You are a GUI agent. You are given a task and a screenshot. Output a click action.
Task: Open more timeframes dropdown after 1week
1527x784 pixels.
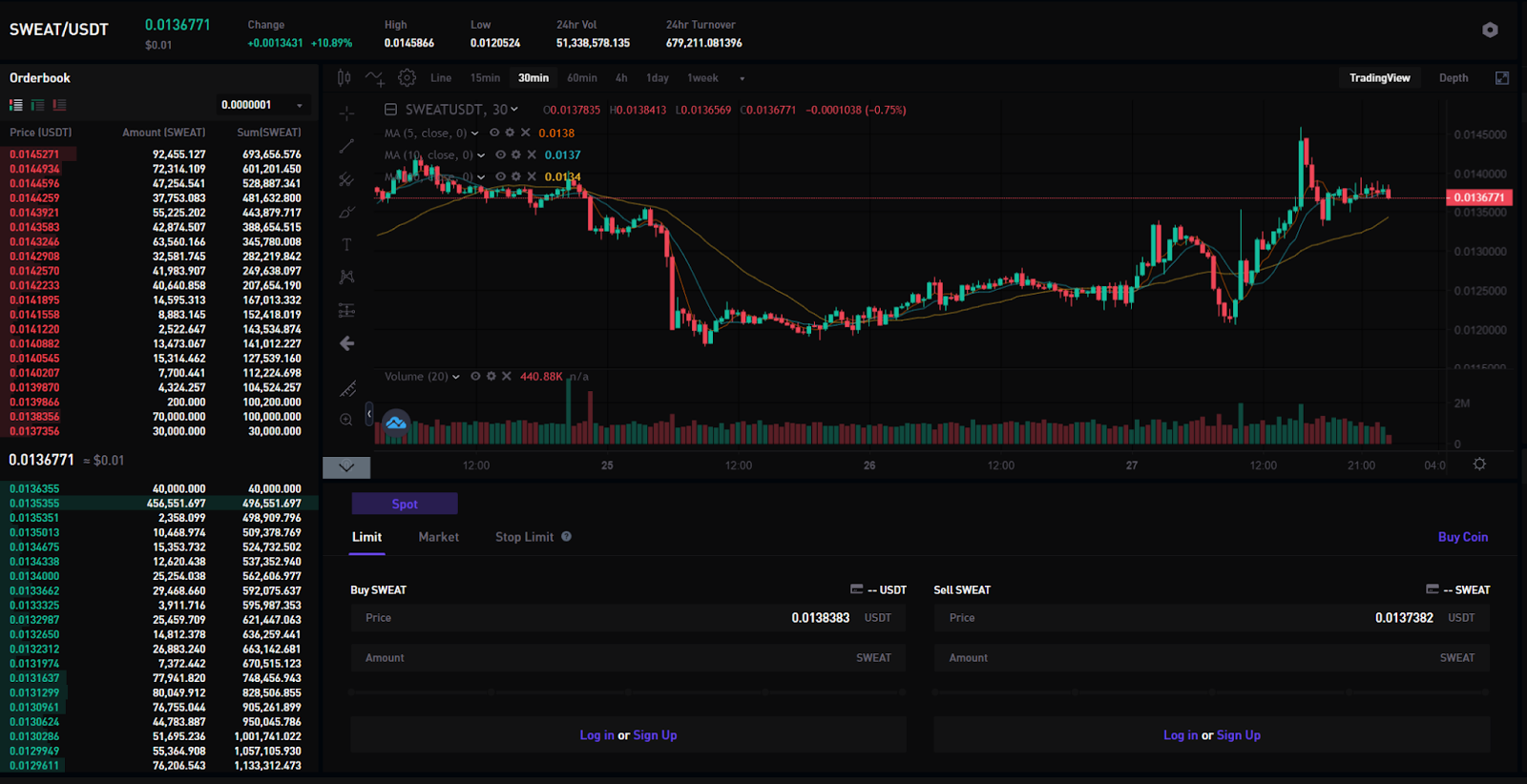742,79
